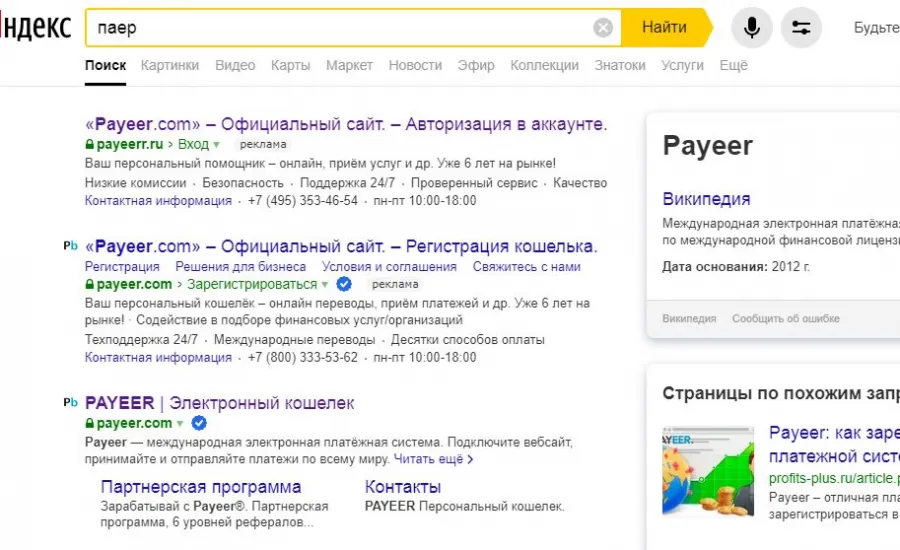Open the Коллекции tab

coord(544,65)
